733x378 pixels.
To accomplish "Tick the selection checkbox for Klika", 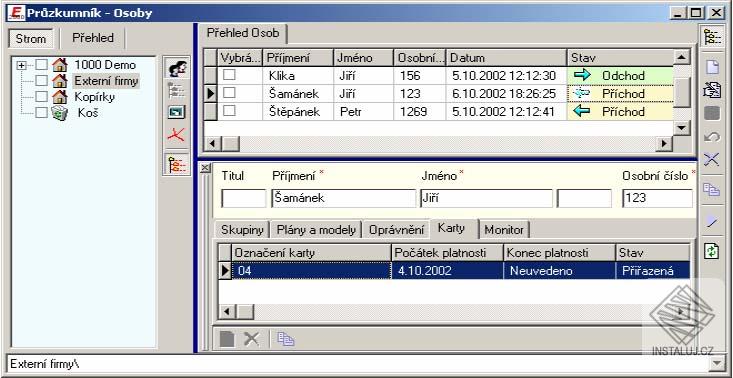I will pyautogui.click(x=229, y=74).
